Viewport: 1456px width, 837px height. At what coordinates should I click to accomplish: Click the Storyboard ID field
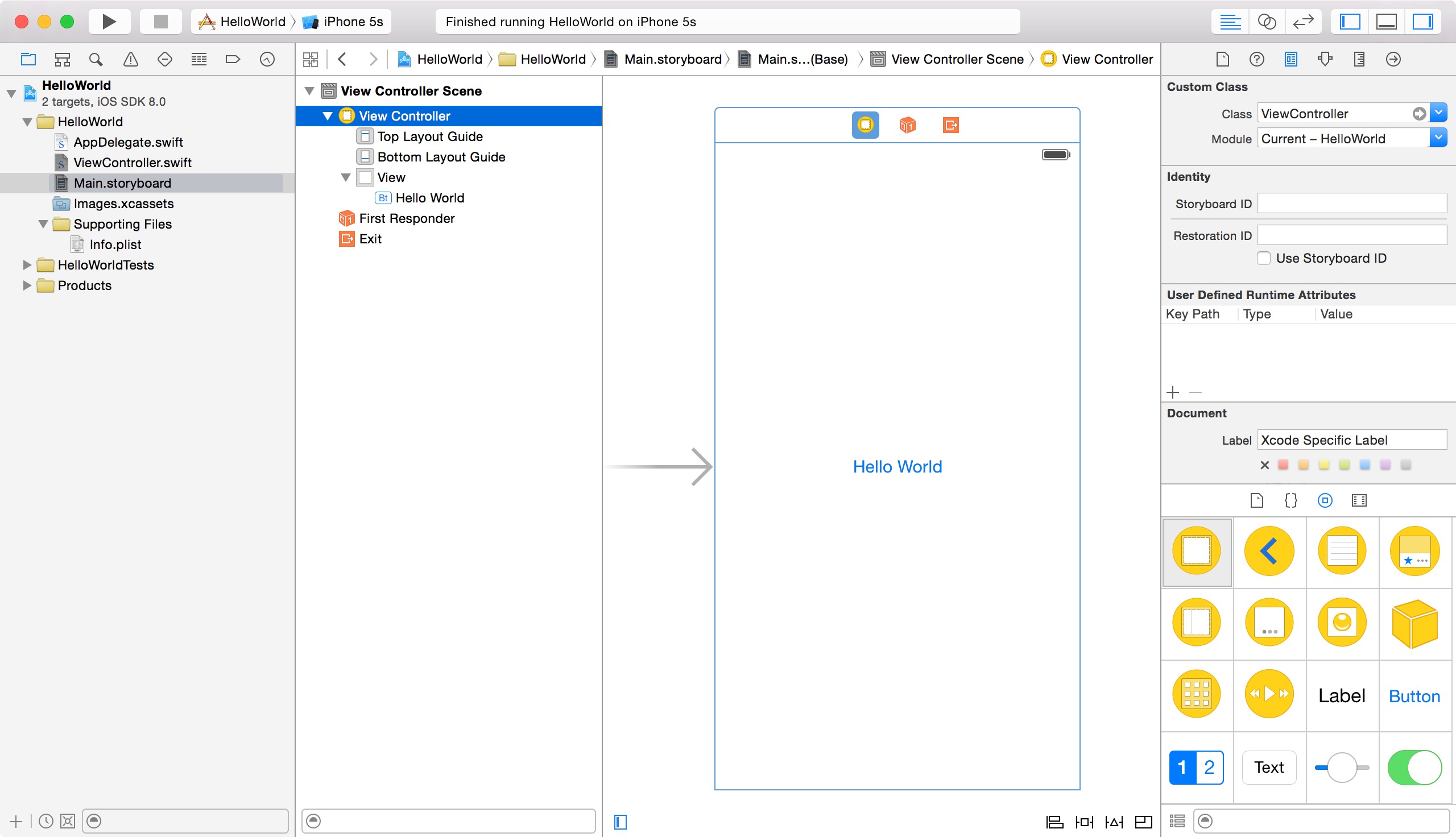pyautogui.click(x=1352, y=204)
